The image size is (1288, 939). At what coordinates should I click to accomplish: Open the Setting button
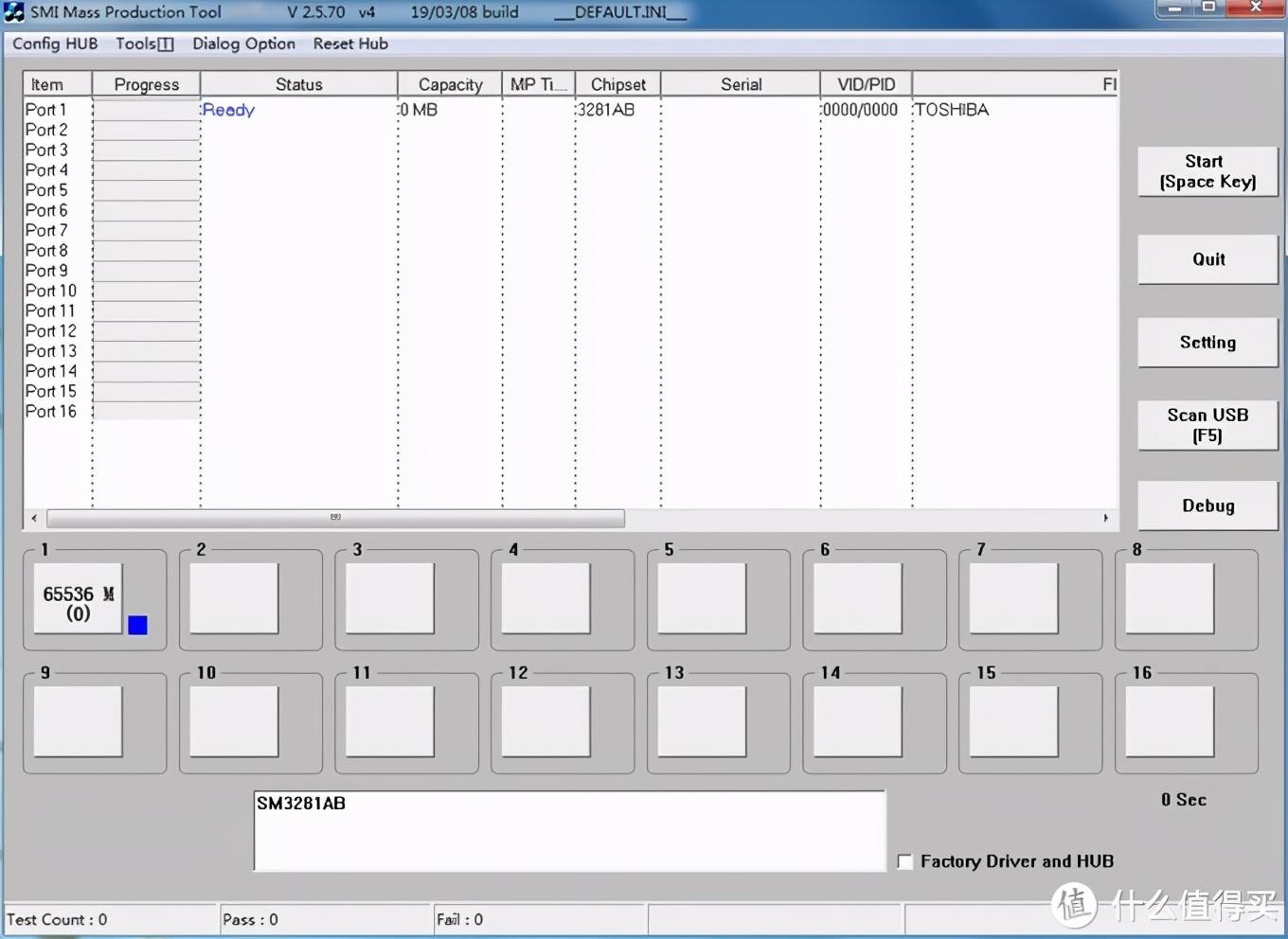point(1207,343)
